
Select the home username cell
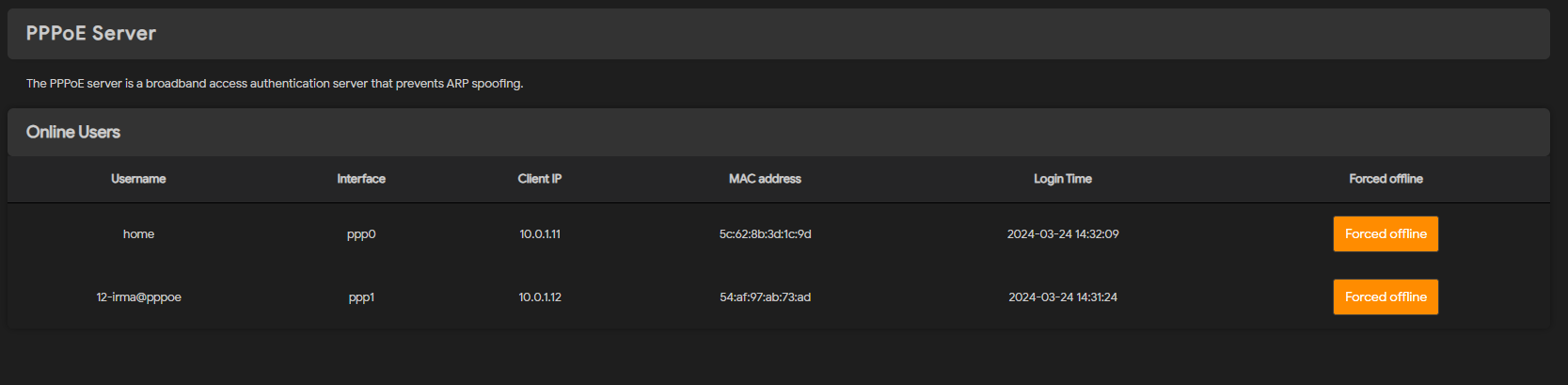point(138,234)
